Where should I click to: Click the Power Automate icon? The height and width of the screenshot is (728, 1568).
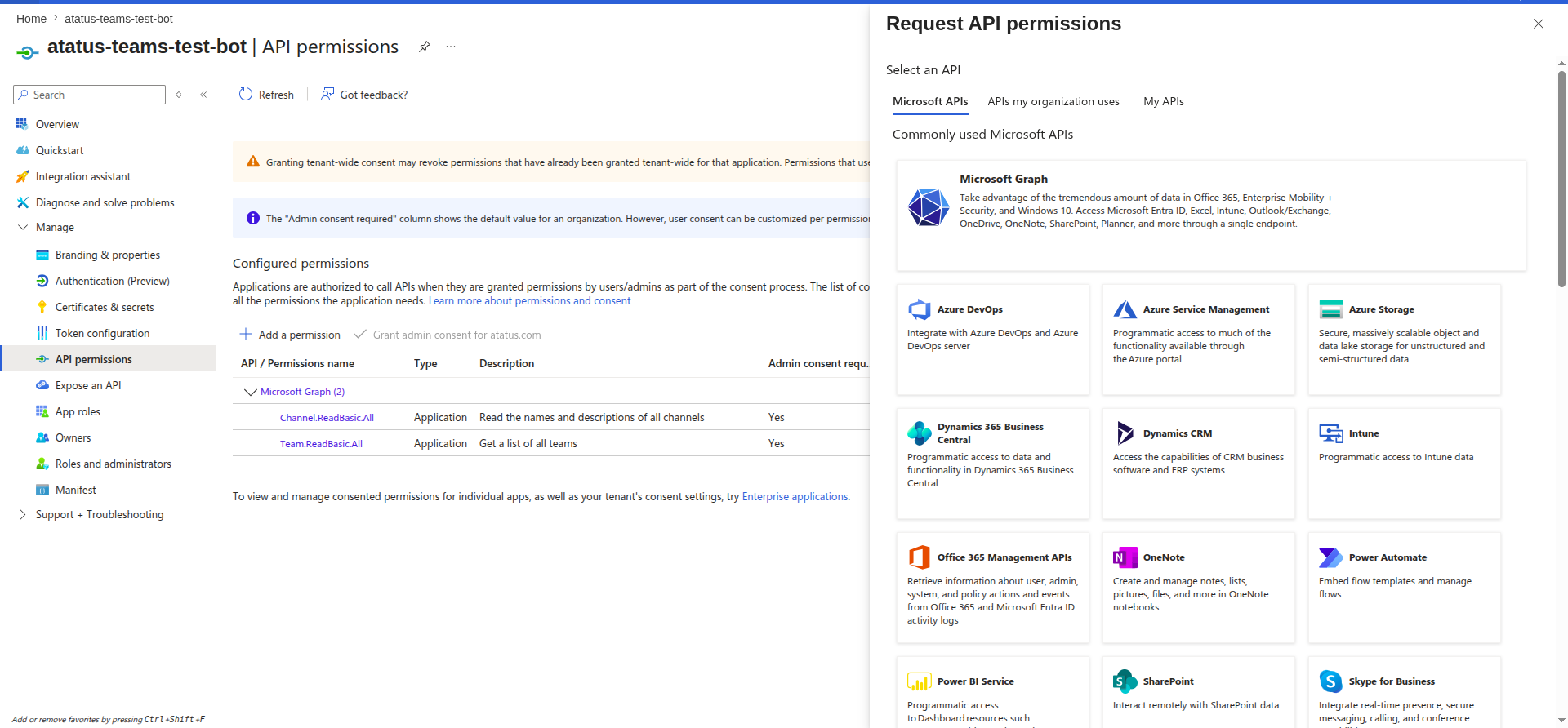pyautogui.click(x=1331, y=557)
